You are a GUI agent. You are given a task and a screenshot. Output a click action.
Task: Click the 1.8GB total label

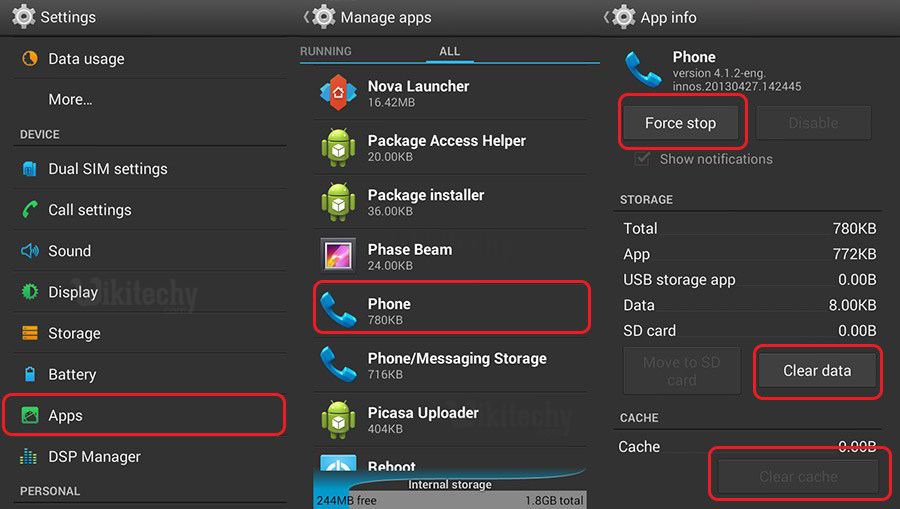[x=554, y=500]
